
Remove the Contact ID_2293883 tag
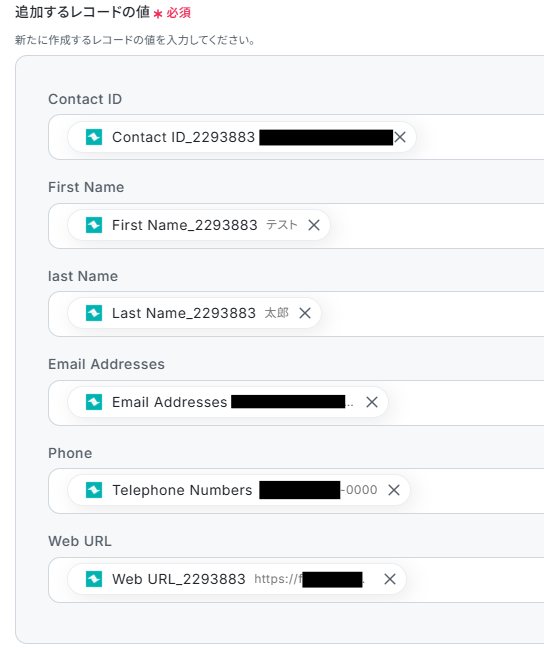pos(400,137)
